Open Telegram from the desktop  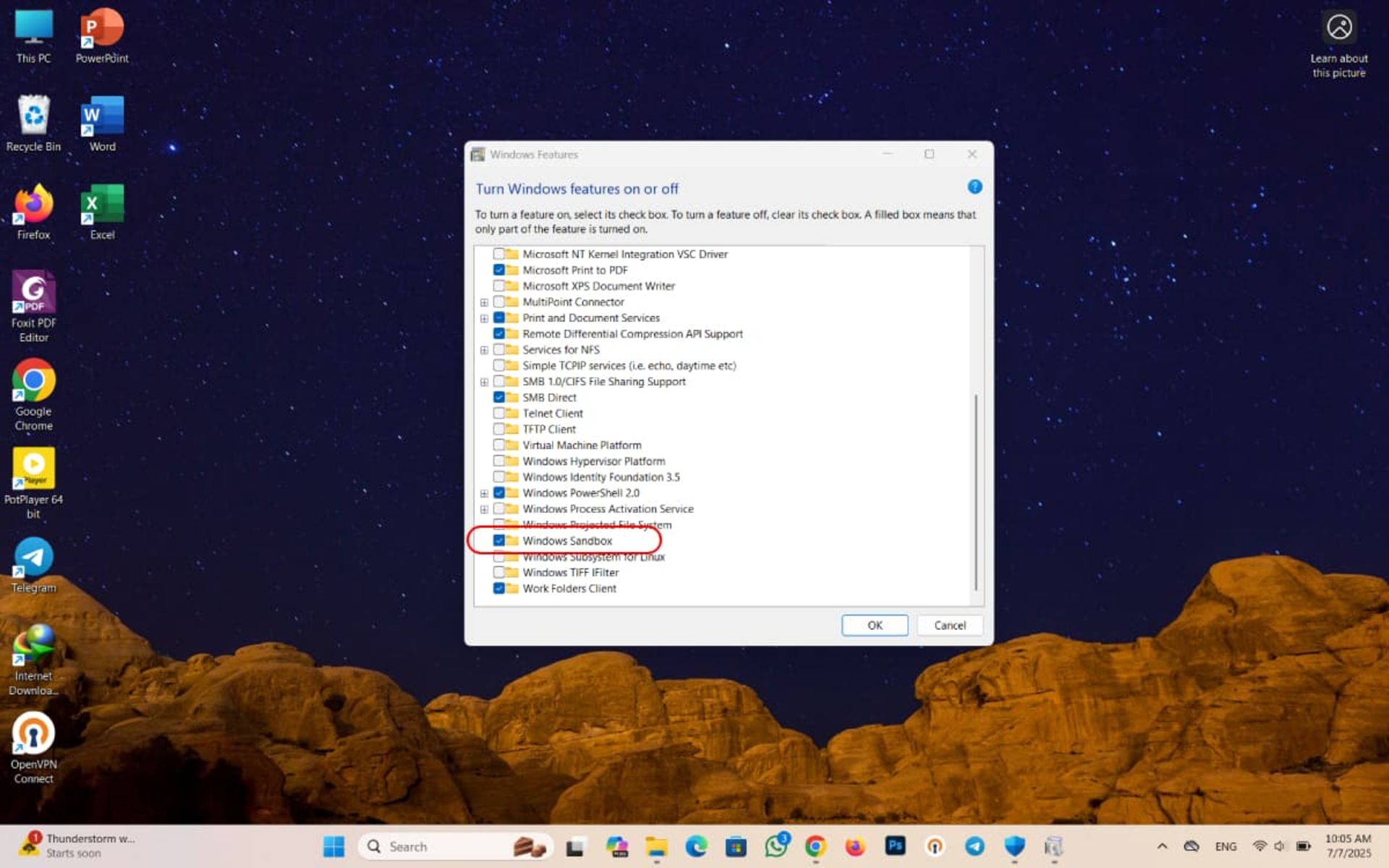(33, 557)
